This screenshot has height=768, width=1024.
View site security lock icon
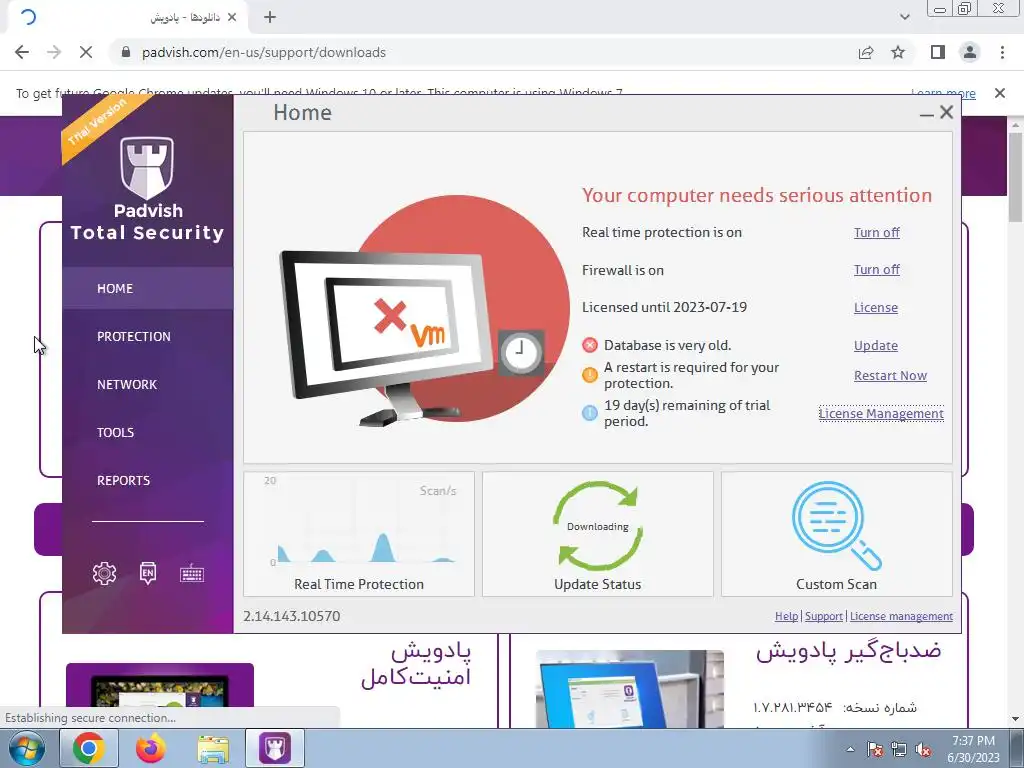click(x=126, y=52)
